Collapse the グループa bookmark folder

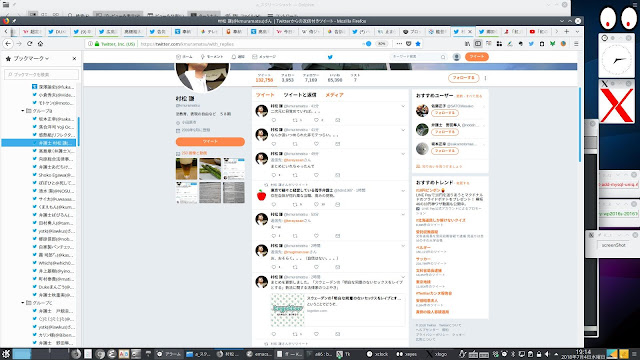point(23,111)
